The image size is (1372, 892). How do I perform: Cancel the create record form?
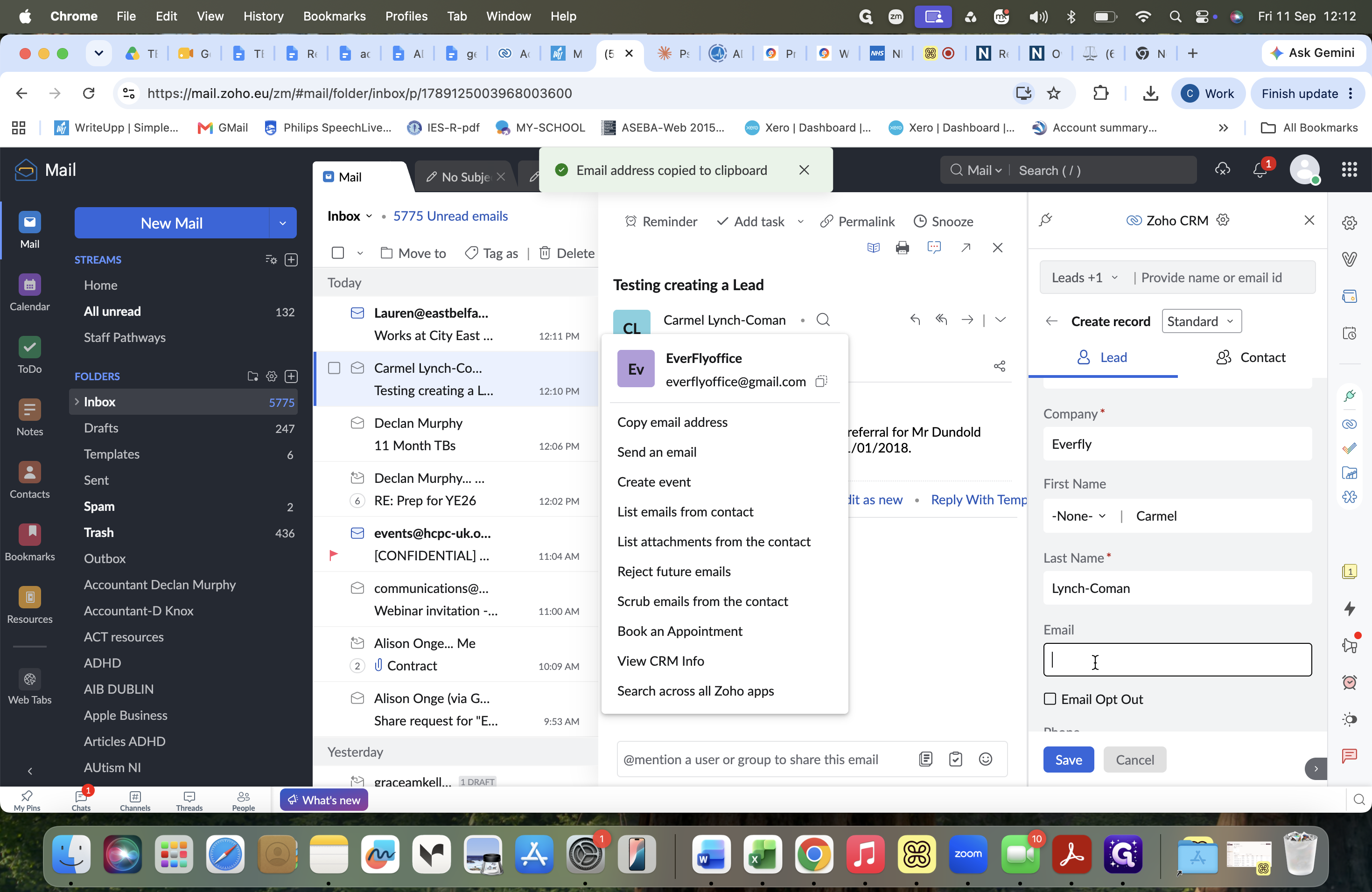(x=1134, y=760)
